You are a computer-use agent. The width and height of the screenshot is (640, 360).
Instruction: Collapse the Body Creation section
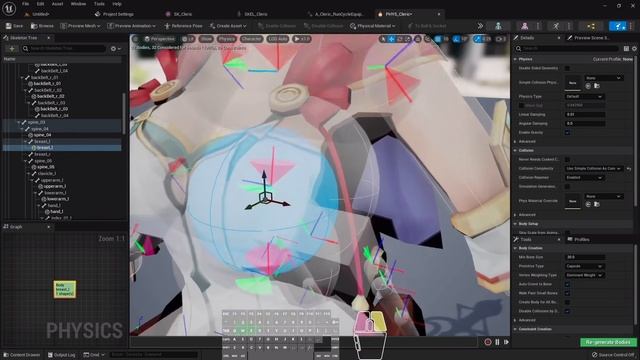[x=516, y=248]
